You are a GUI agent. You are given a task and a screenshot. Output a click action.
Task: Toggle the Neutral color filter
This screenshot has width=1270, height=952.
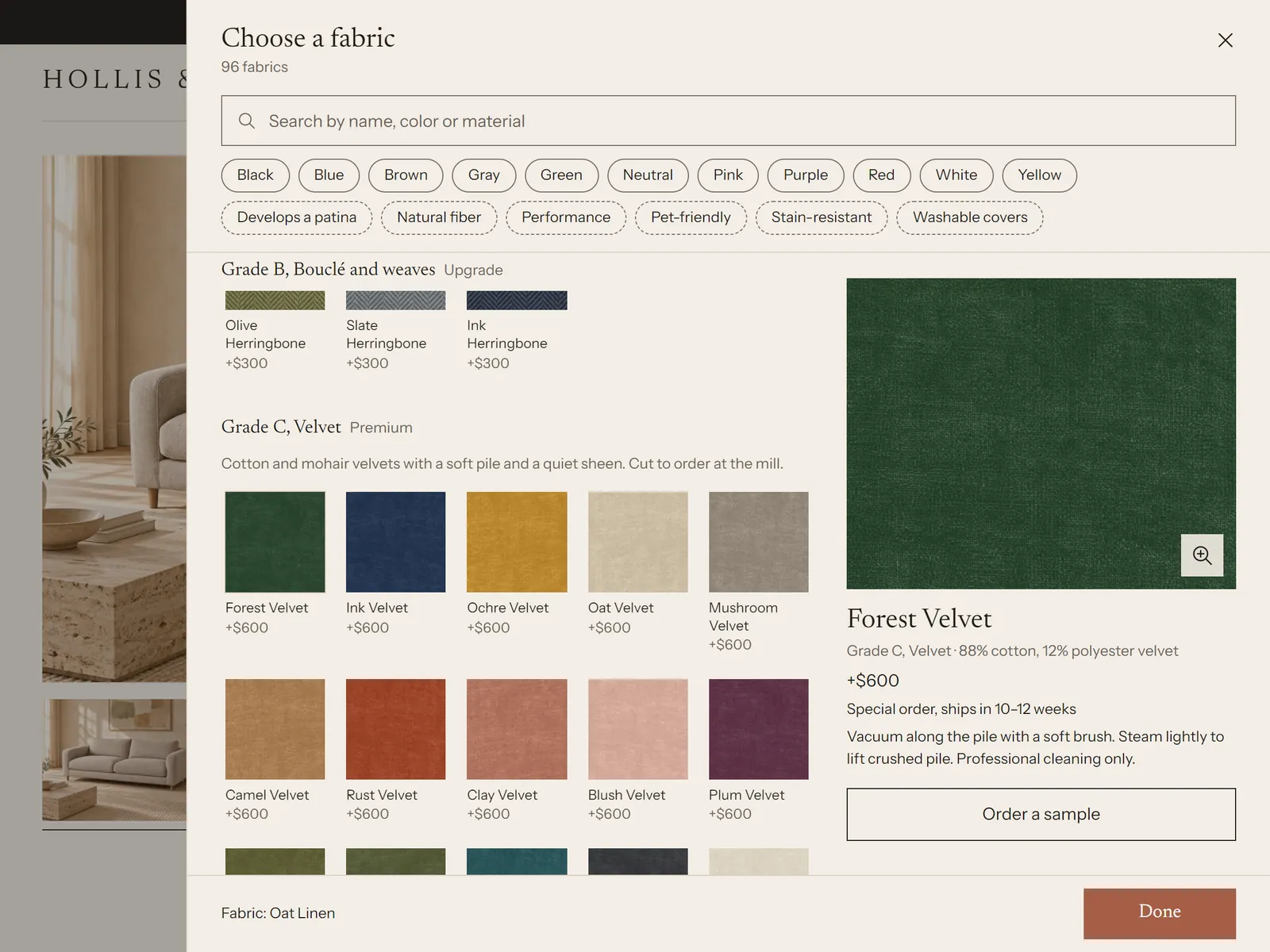(x=648, y=175)
